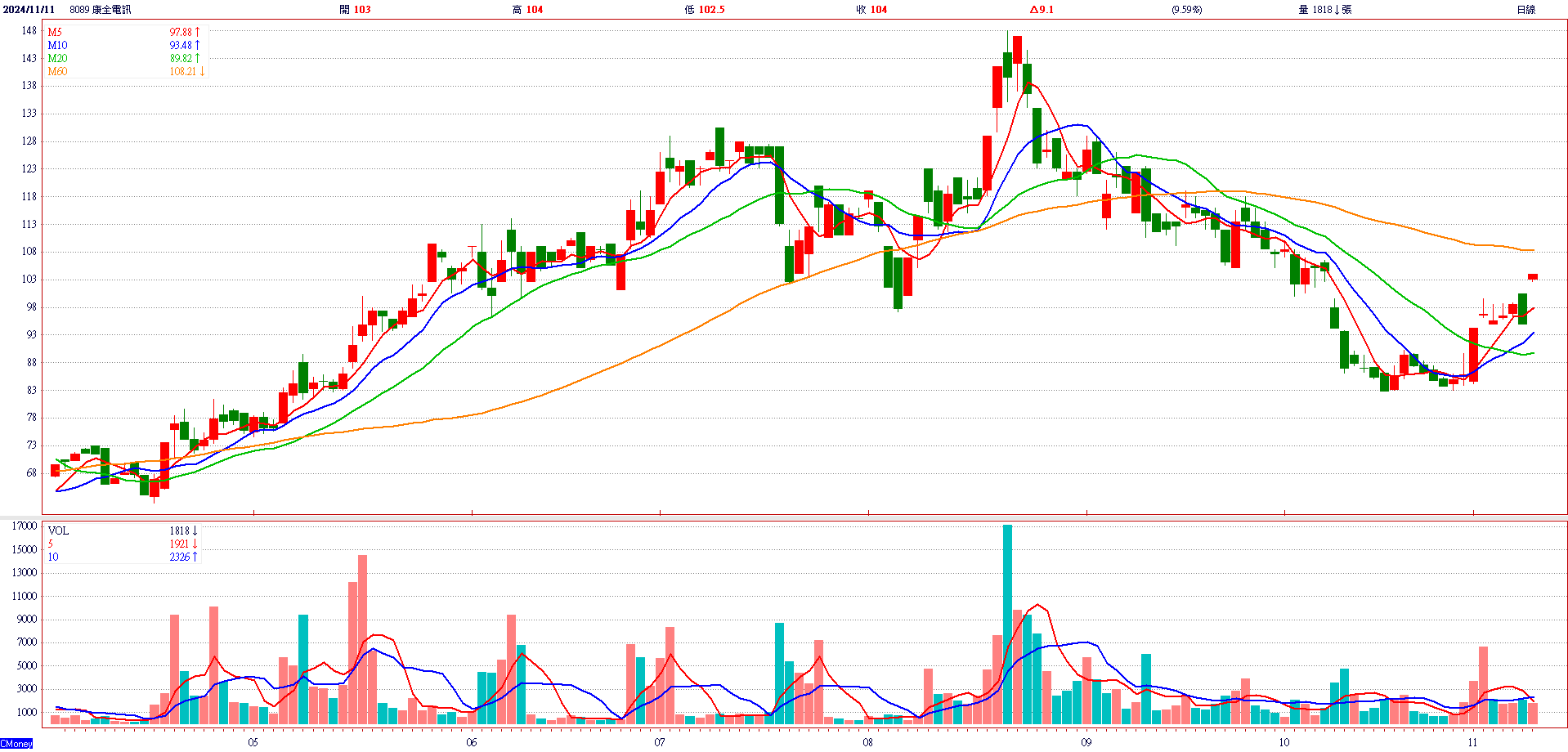Screen dimensions: 1568x752
Task: Click the VOL value 1818
Action: tap(179, 530)
